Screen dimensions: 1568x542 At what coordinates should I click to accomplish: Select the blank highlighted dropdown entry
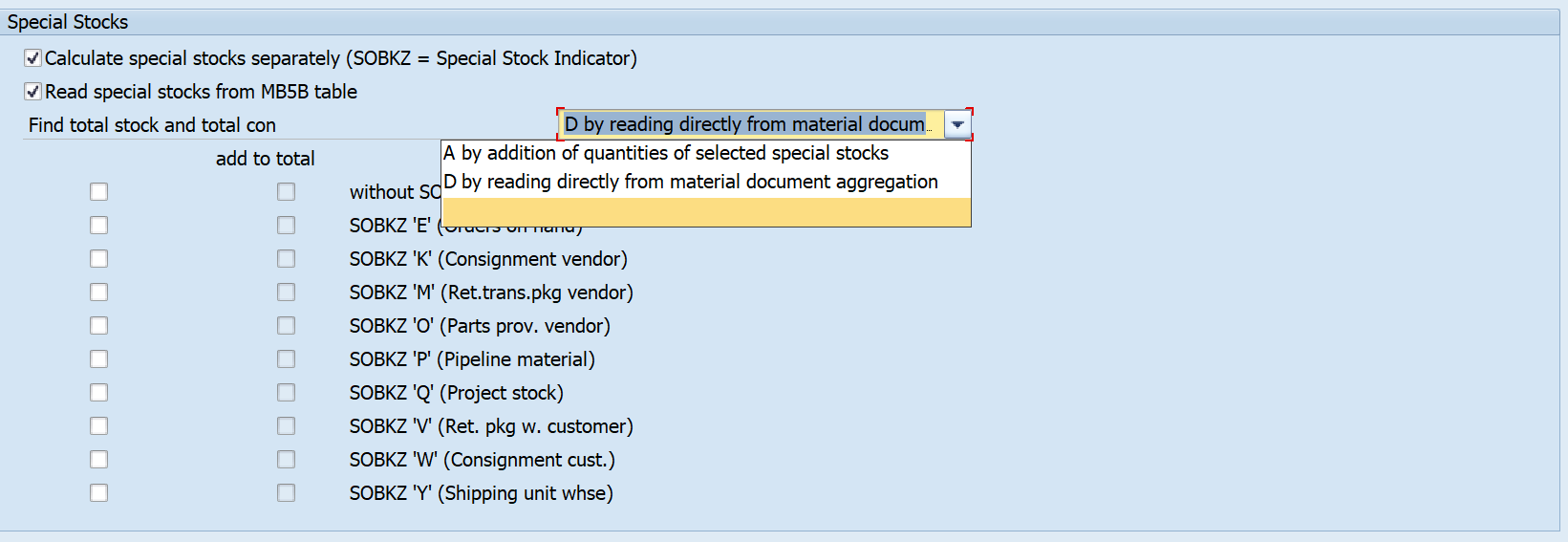[x=705, y=211]
